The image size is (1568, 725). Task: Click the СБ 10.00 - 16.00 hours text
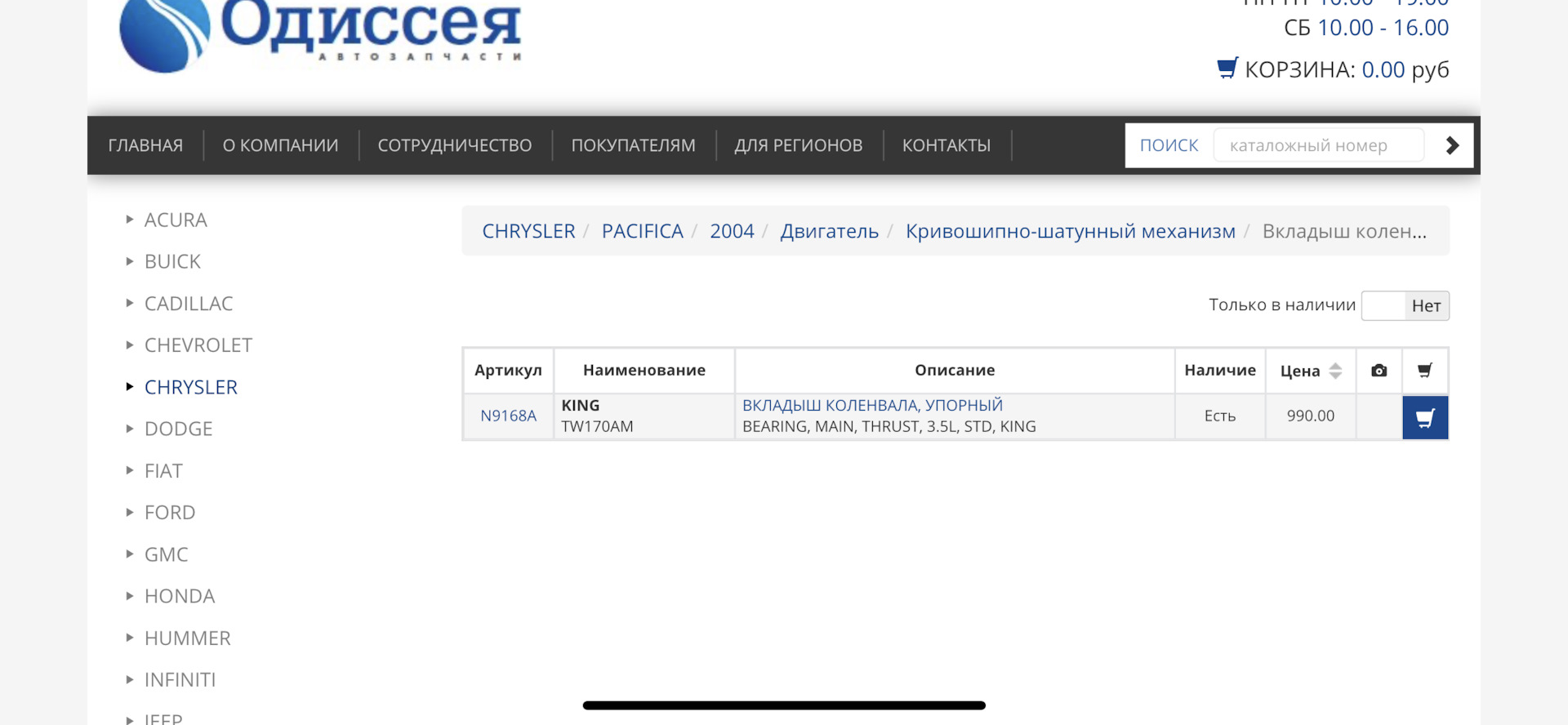(x=1366, y=28)
